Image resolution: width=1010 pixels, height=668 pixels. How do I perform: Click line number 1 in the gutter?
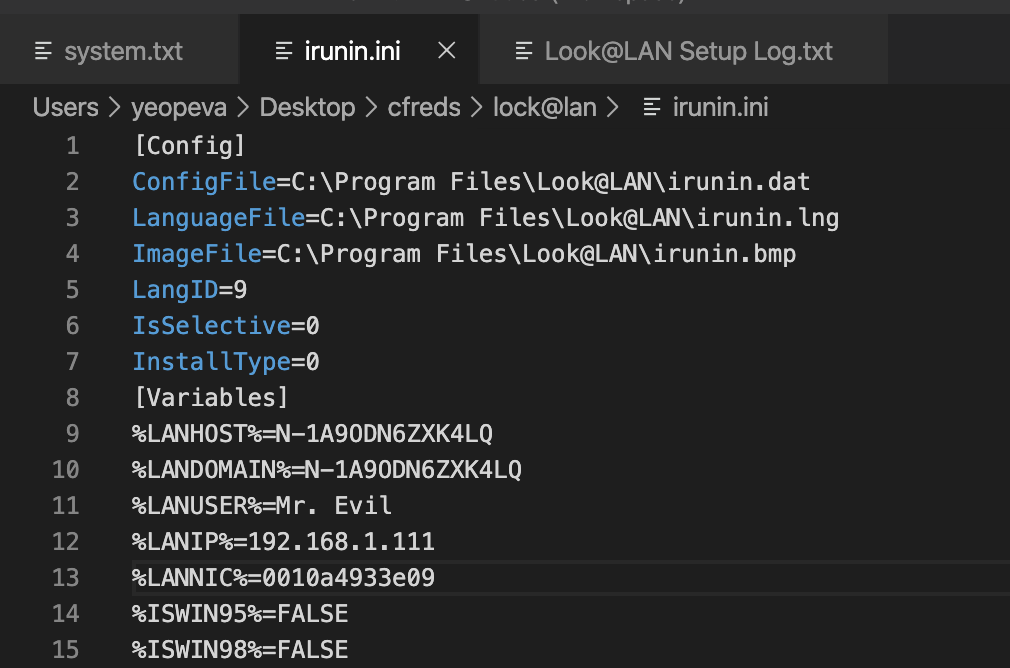[73, 146]
